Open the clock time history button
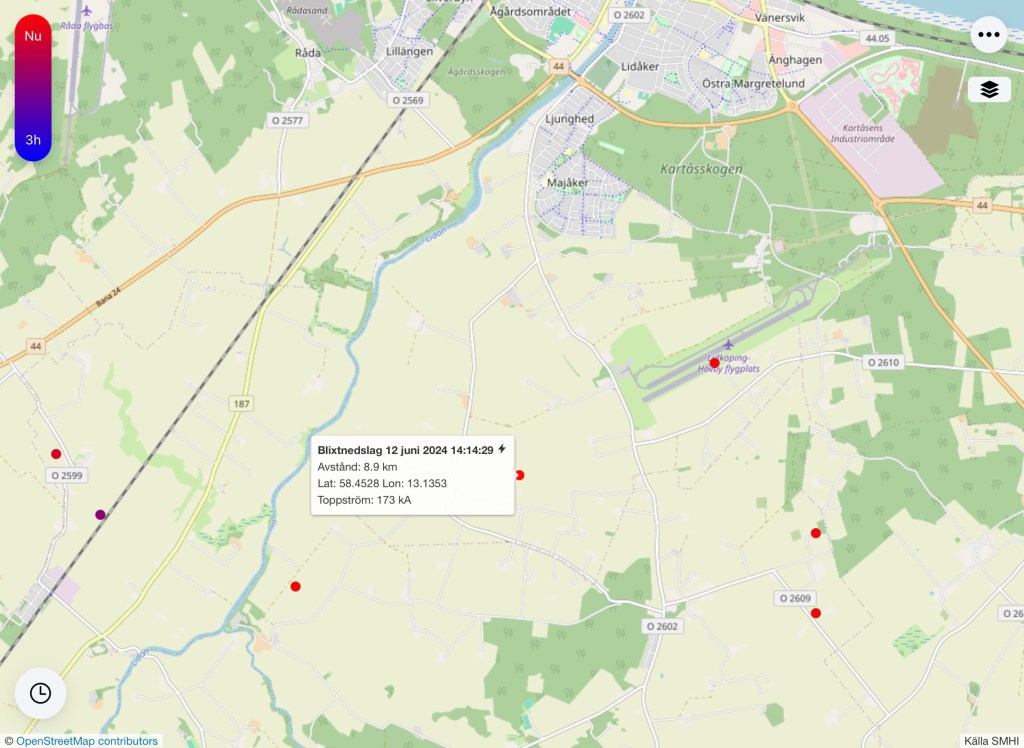1024x748 pixels. (40, 693)
